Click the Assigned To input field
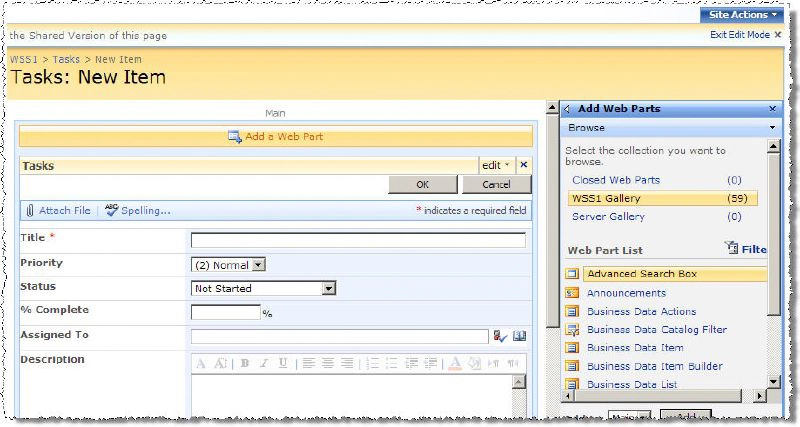Screen dimensions: 800x427 coord(340,337)
